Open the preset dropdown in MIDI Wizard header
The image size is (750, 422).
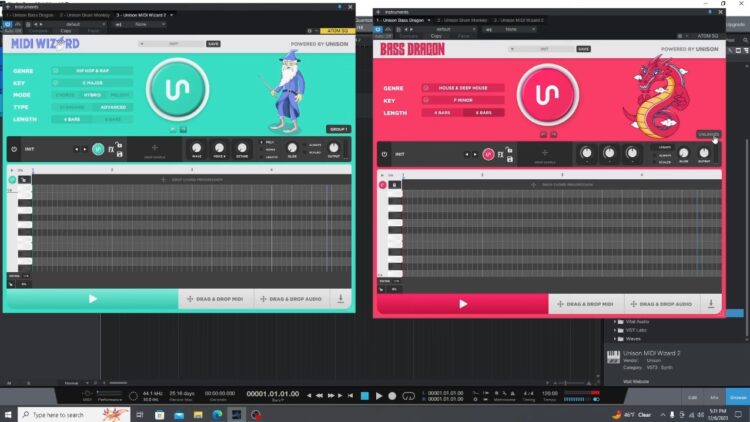tap(172, 44)
